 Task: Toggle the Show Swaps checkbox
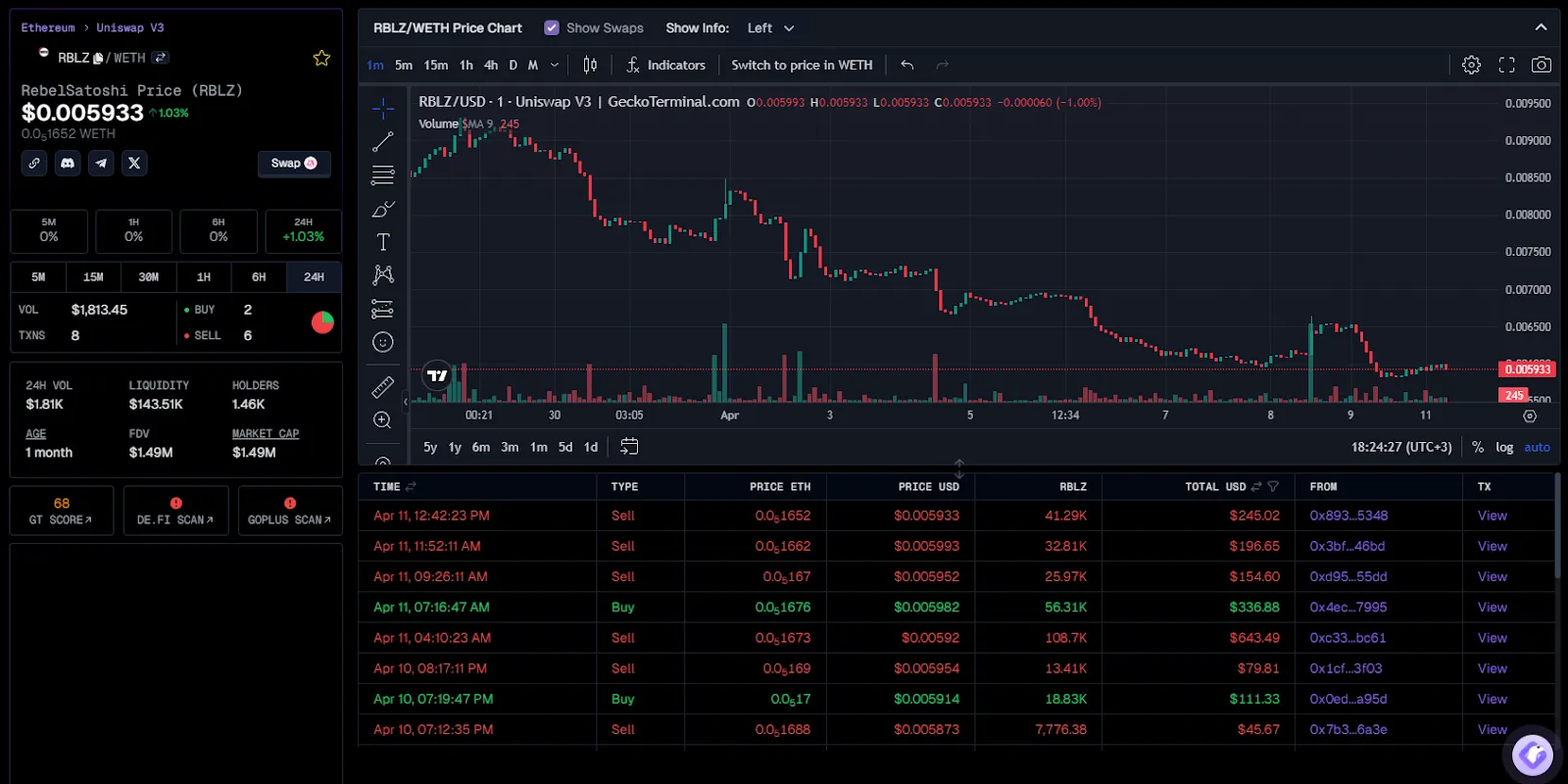click(x=552, y=27)
